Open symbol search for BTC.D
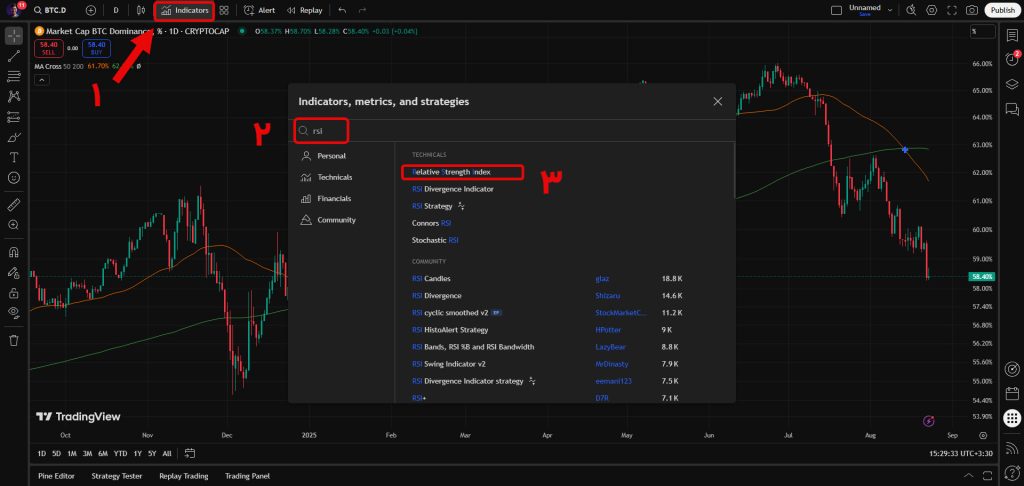The width and height of the screenshot is (1024, 486). [x=50, y=10]
